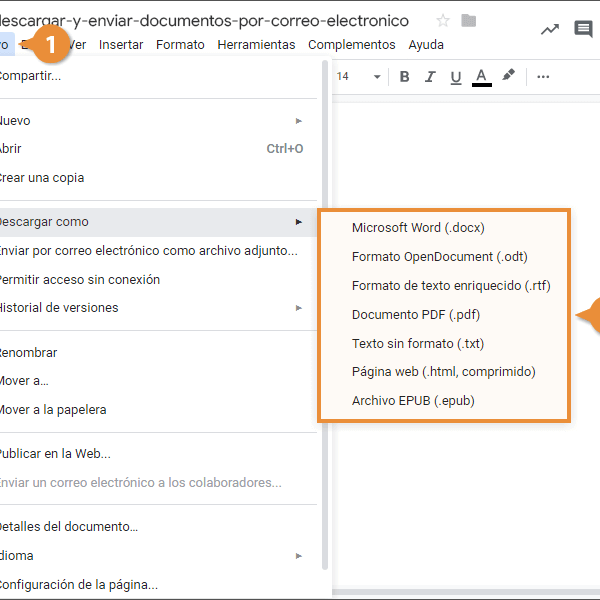Open the Insertar menu
This screenshot has width=600, height=600.
(x=121, y=45)
